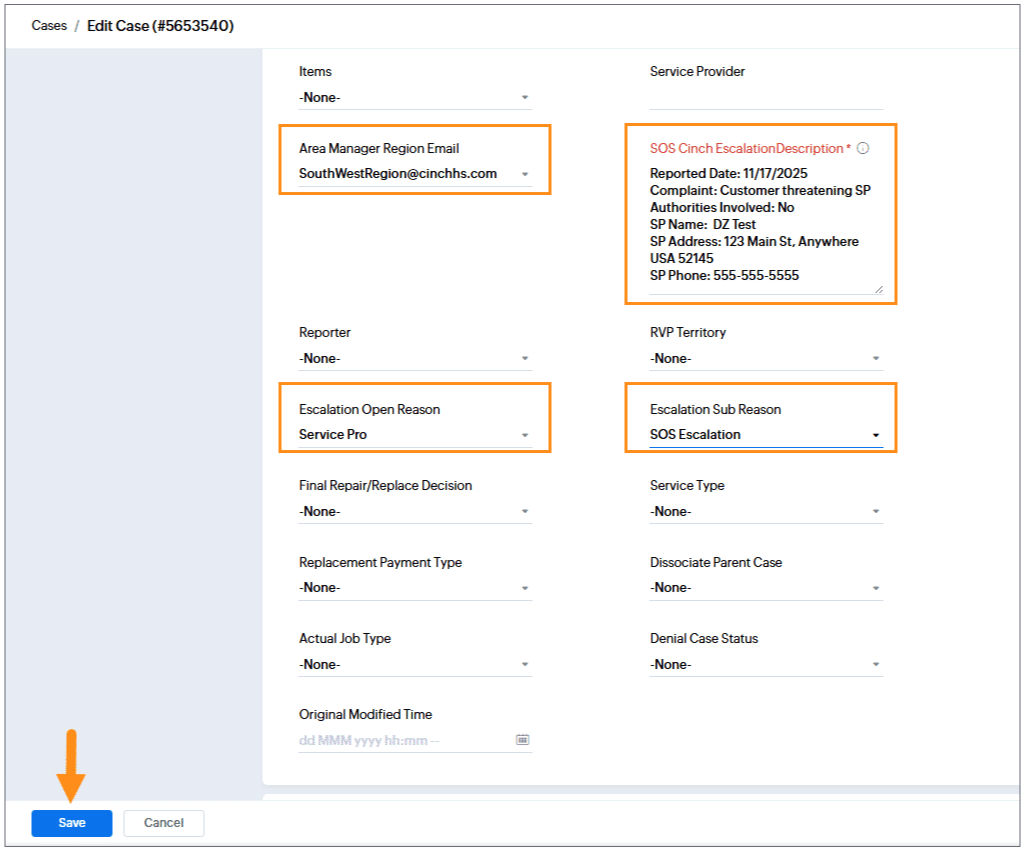Save the case edits
Viewport: 1025px width, 848px height.
[72, 823]
